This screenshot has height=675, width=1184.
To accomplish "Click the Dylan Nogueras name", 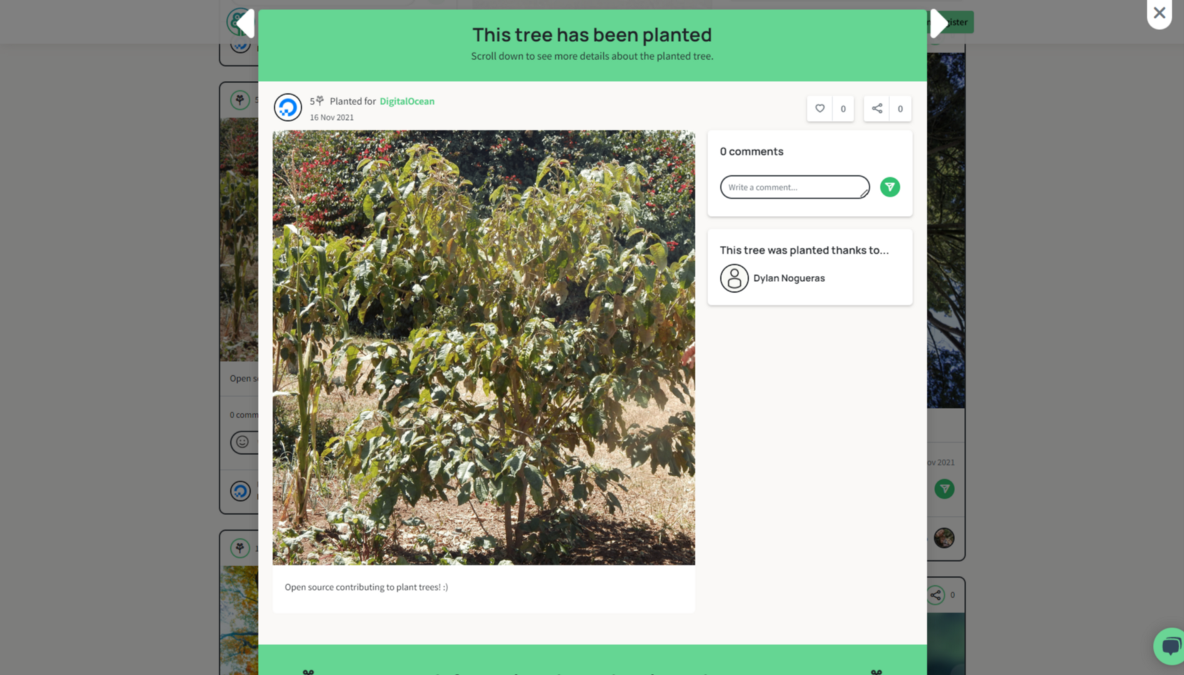I will [x=789, y=278].
